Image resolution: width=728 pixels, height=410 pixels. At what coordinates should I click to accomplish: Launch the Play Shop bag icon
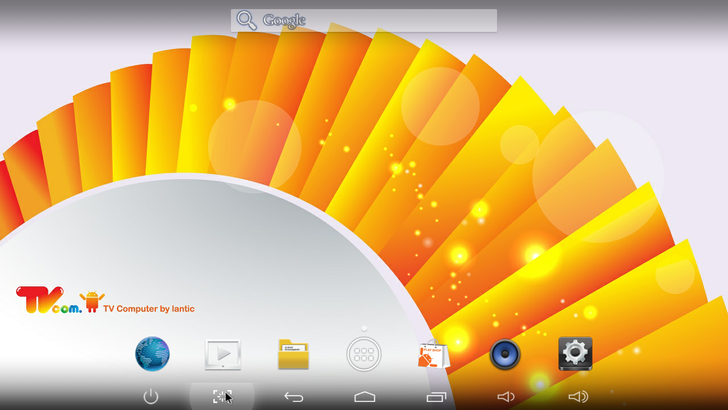(x=433, y=354)
